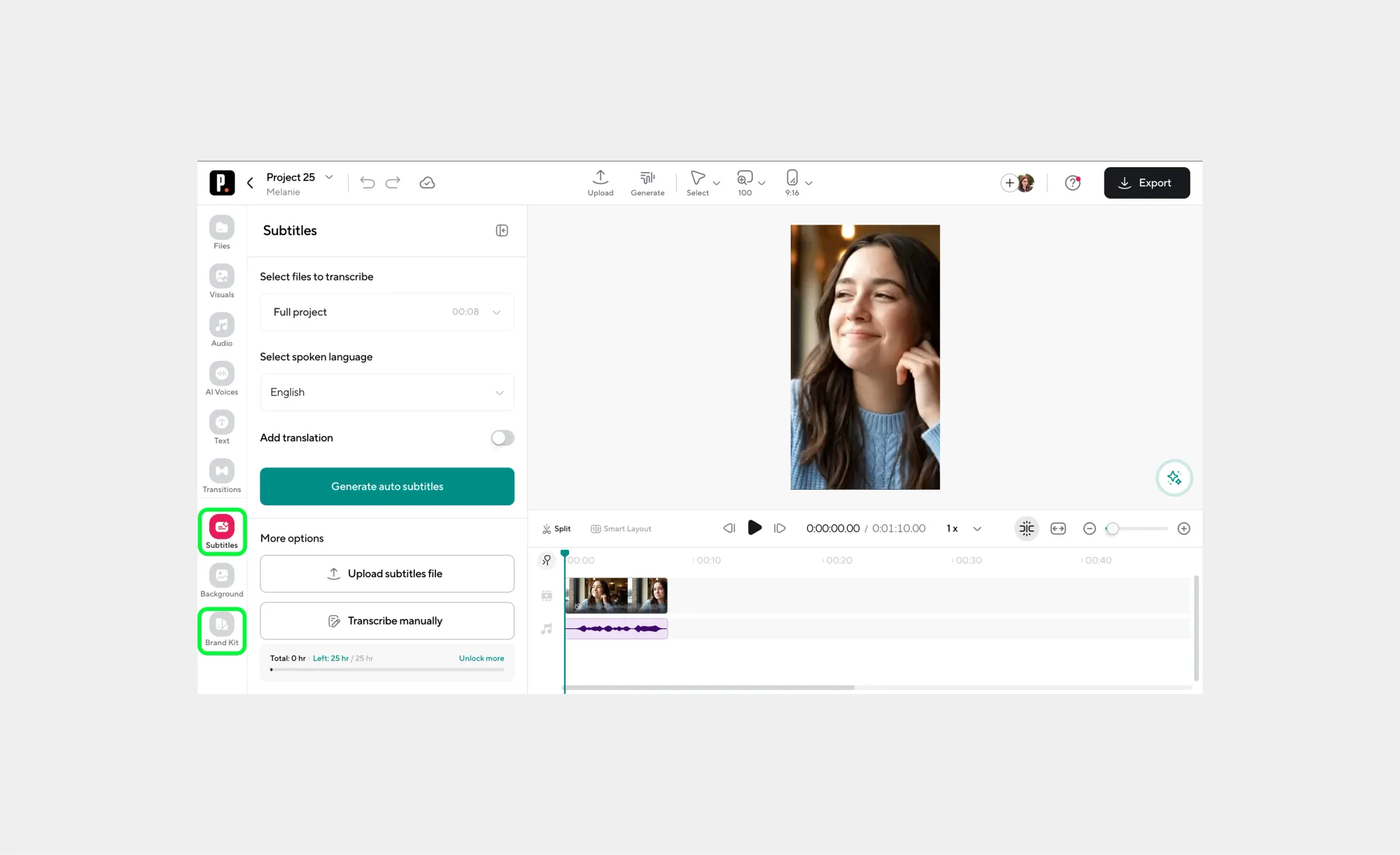
Task: Click the timeline zoom slider handle
Action: pyautogui.click(x=1112, y=529)
